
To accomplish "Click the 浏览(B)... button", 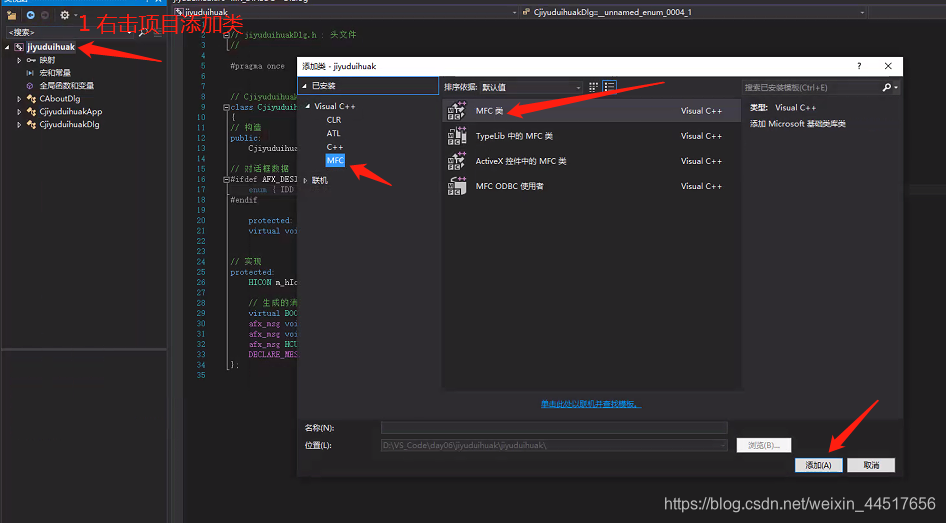I will 764,445.
